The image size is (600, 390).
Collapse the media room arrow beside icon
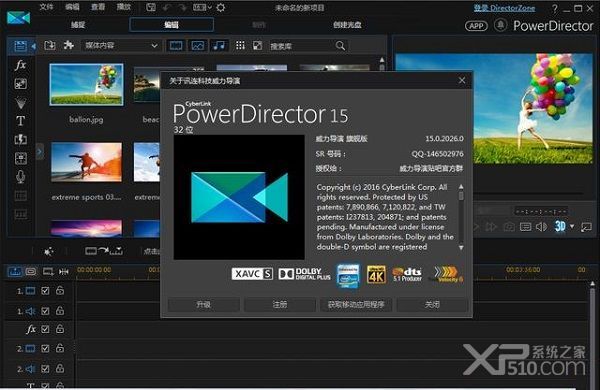click(33, 46)
